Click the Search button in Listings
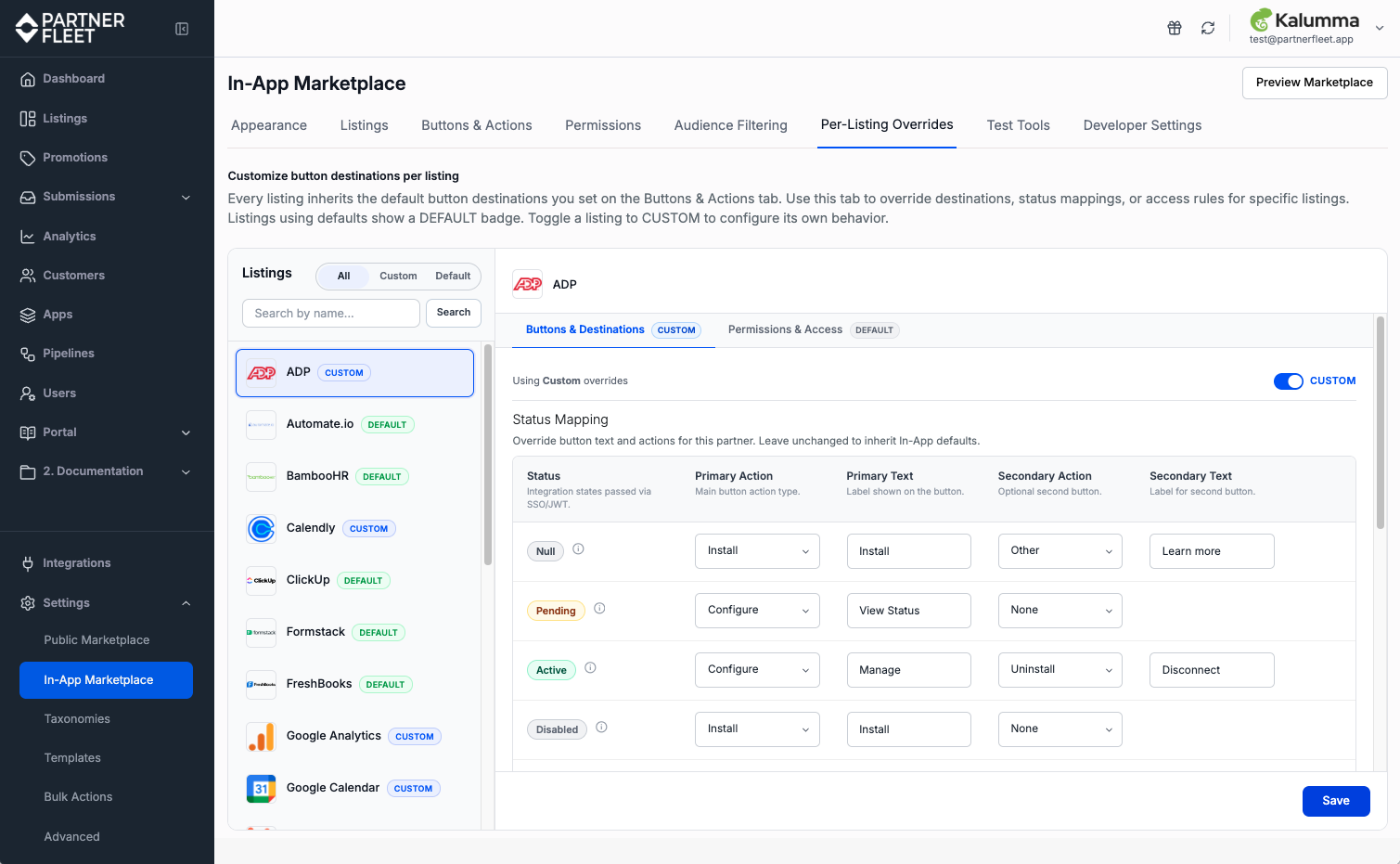Viewport: 1400px width, 864px height. (454, 313)
